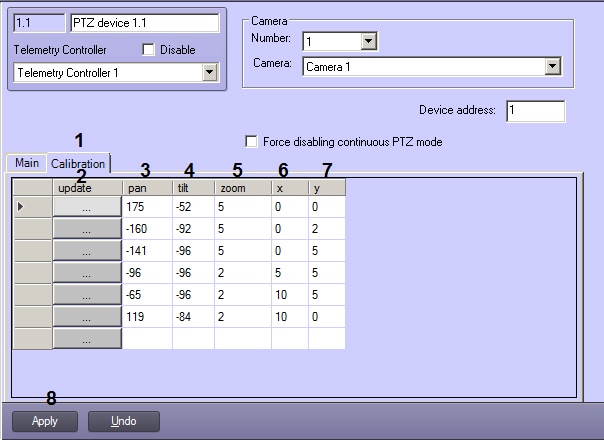
Task: Click update button in pan -65 row
Action: pos(87,295)
